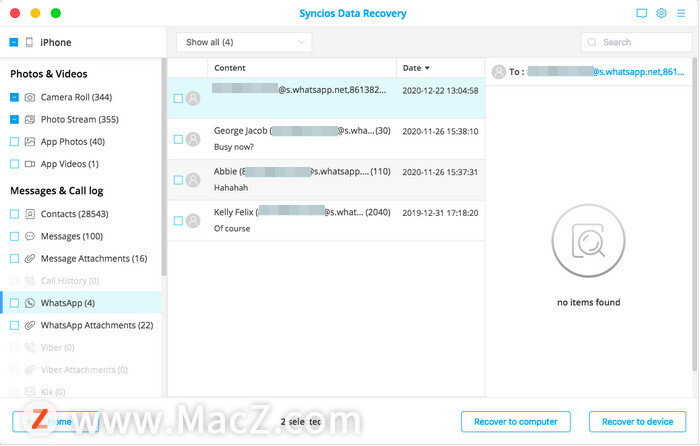Image resolution: width=700 pixels, height=446 pixels.
Task: Check the Messages (100) checkbox
Action: point(14,236)
